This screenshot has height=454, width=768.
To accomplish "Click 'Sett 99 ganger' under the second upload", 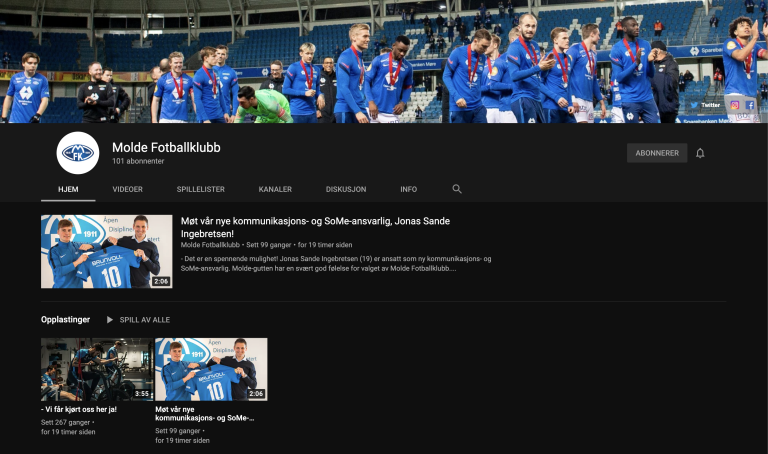I will coord(178,431).
